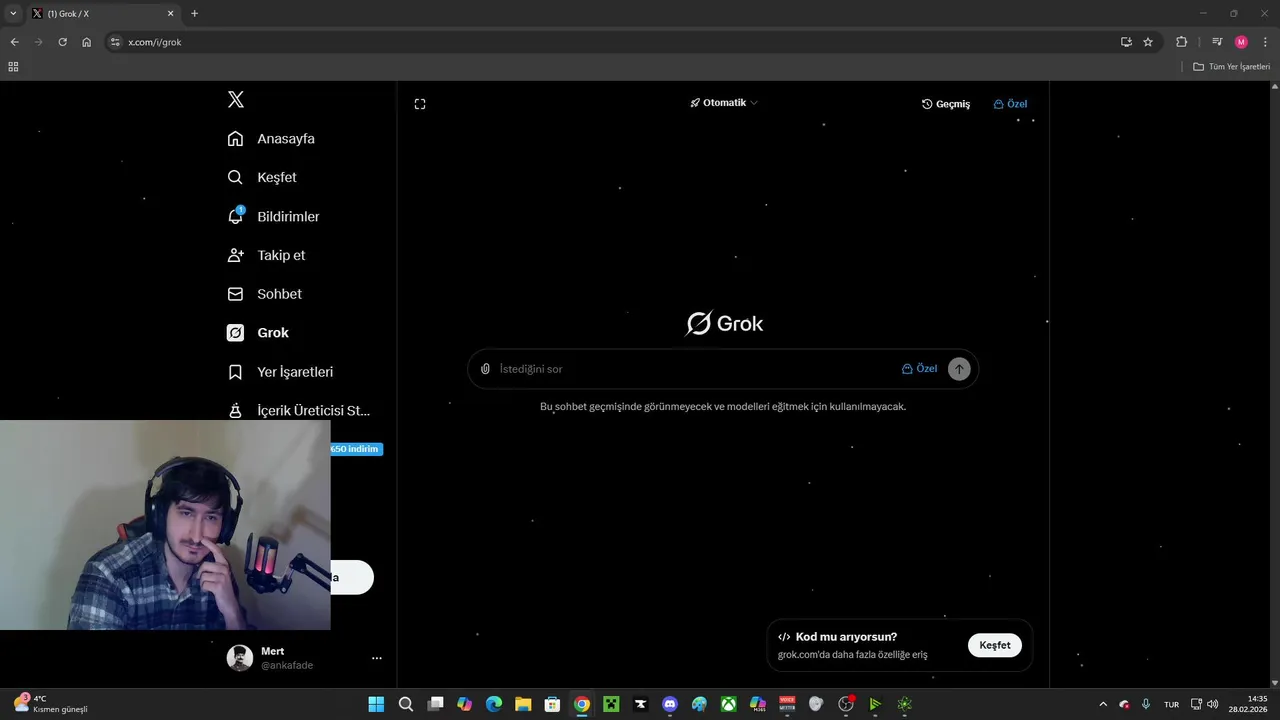
Task: Click Keşfet button in code banner
Action: click(x=995, y=645)
